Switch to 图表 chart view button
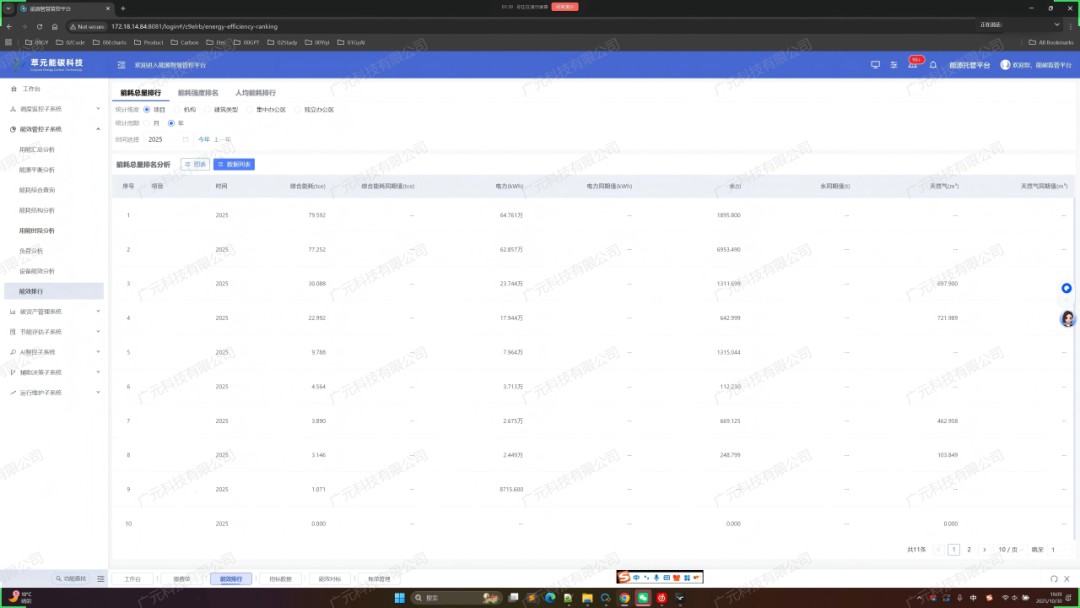This screenshot has width=1080, height=608. coord(195,165)
